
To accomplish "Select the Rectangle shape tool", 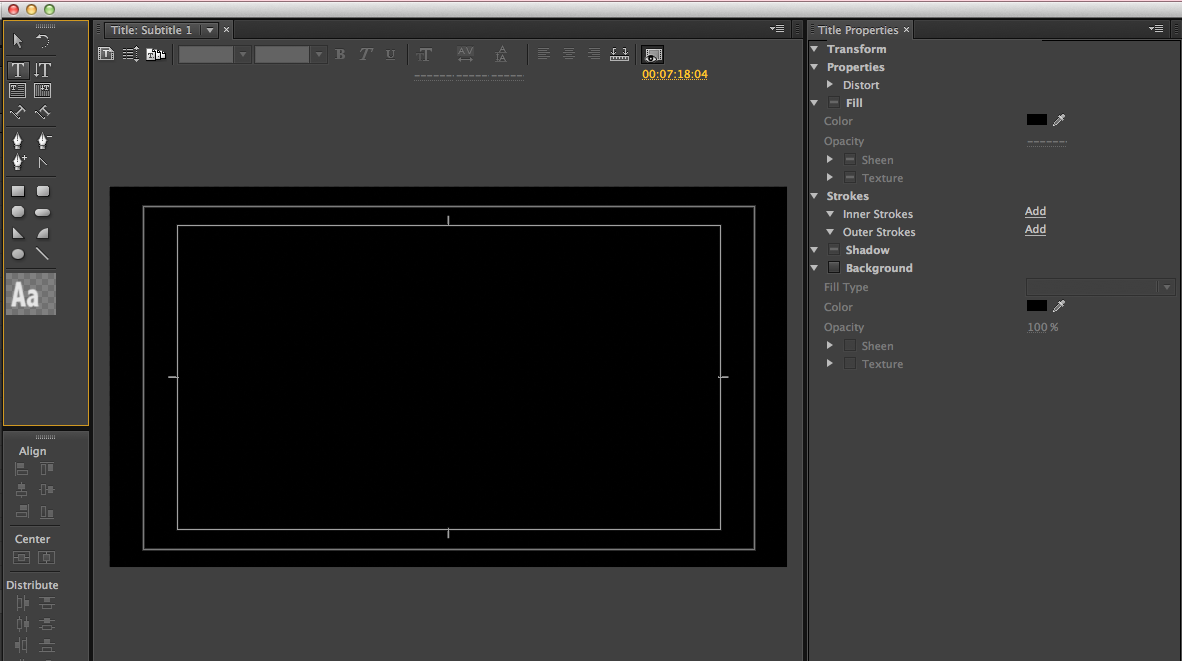I will click(18, 191).
